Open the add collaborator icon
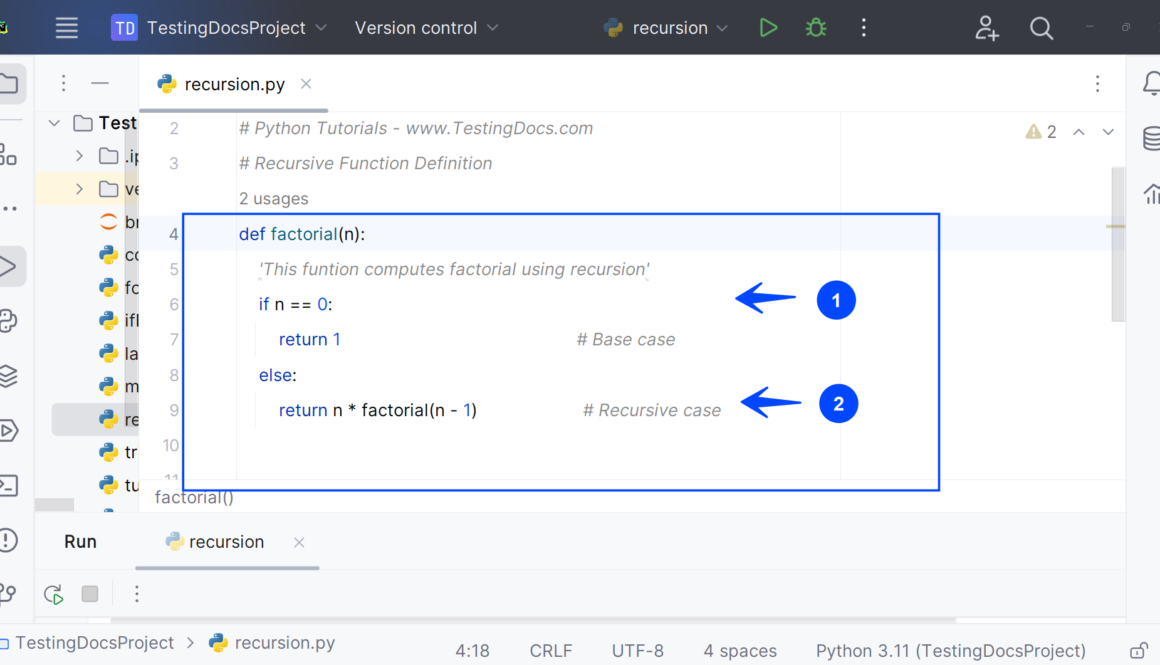The height and width of the screenshot is (665, 1160). pos(987,28)
